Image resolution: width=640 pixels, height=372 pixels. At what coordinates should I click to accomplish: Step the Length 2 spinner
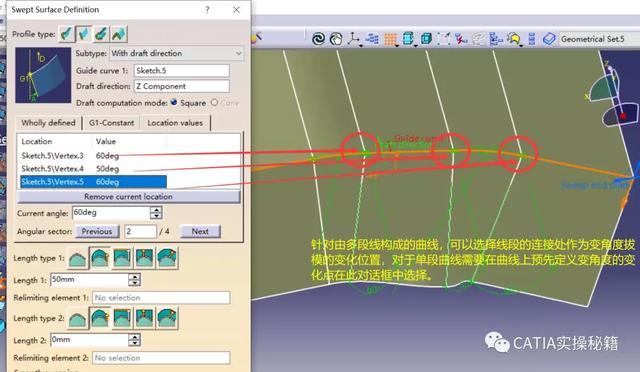[x=135, y=340]
